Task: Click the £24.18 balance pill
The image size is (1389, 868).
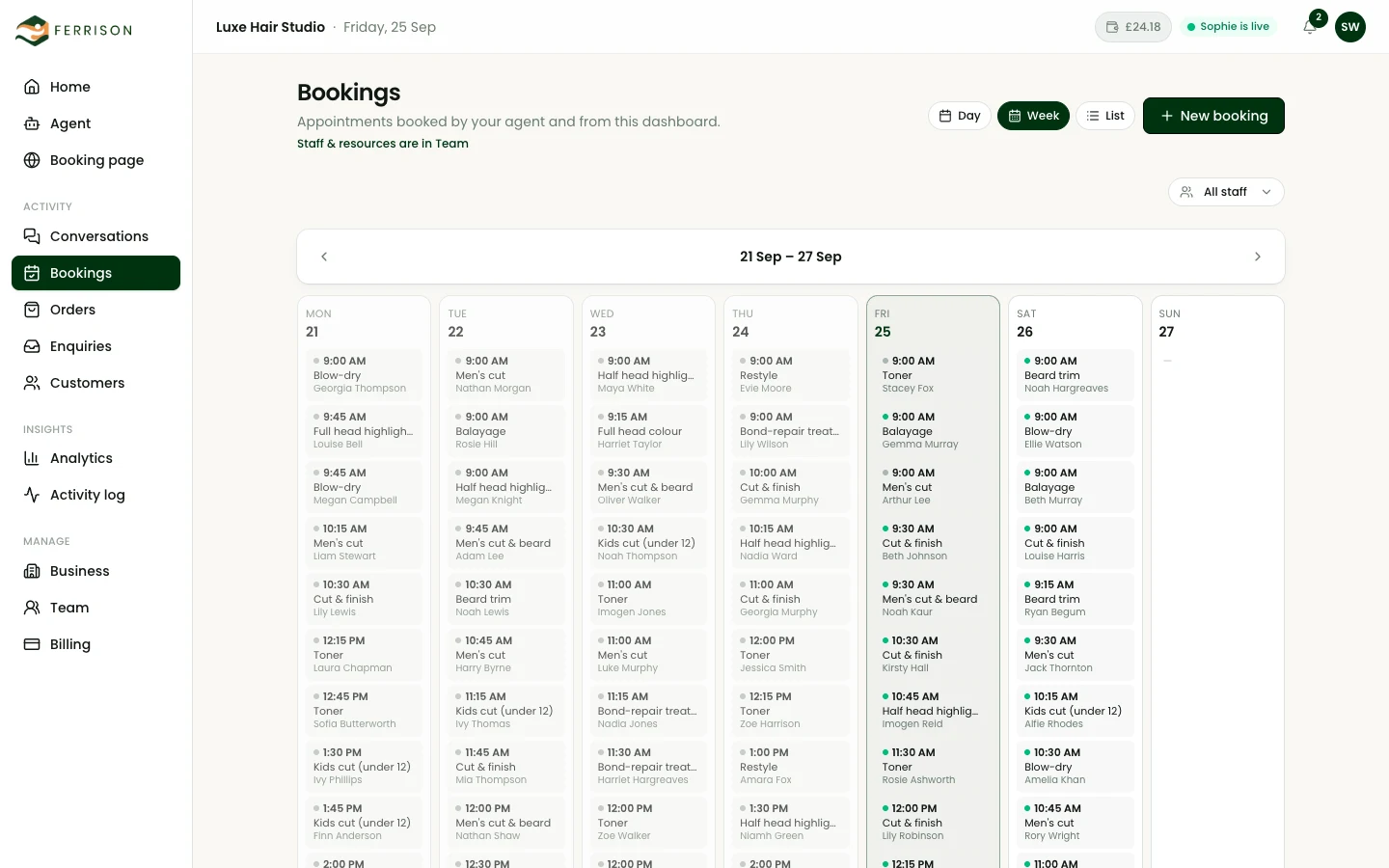Action: [x=1133, y=27]
